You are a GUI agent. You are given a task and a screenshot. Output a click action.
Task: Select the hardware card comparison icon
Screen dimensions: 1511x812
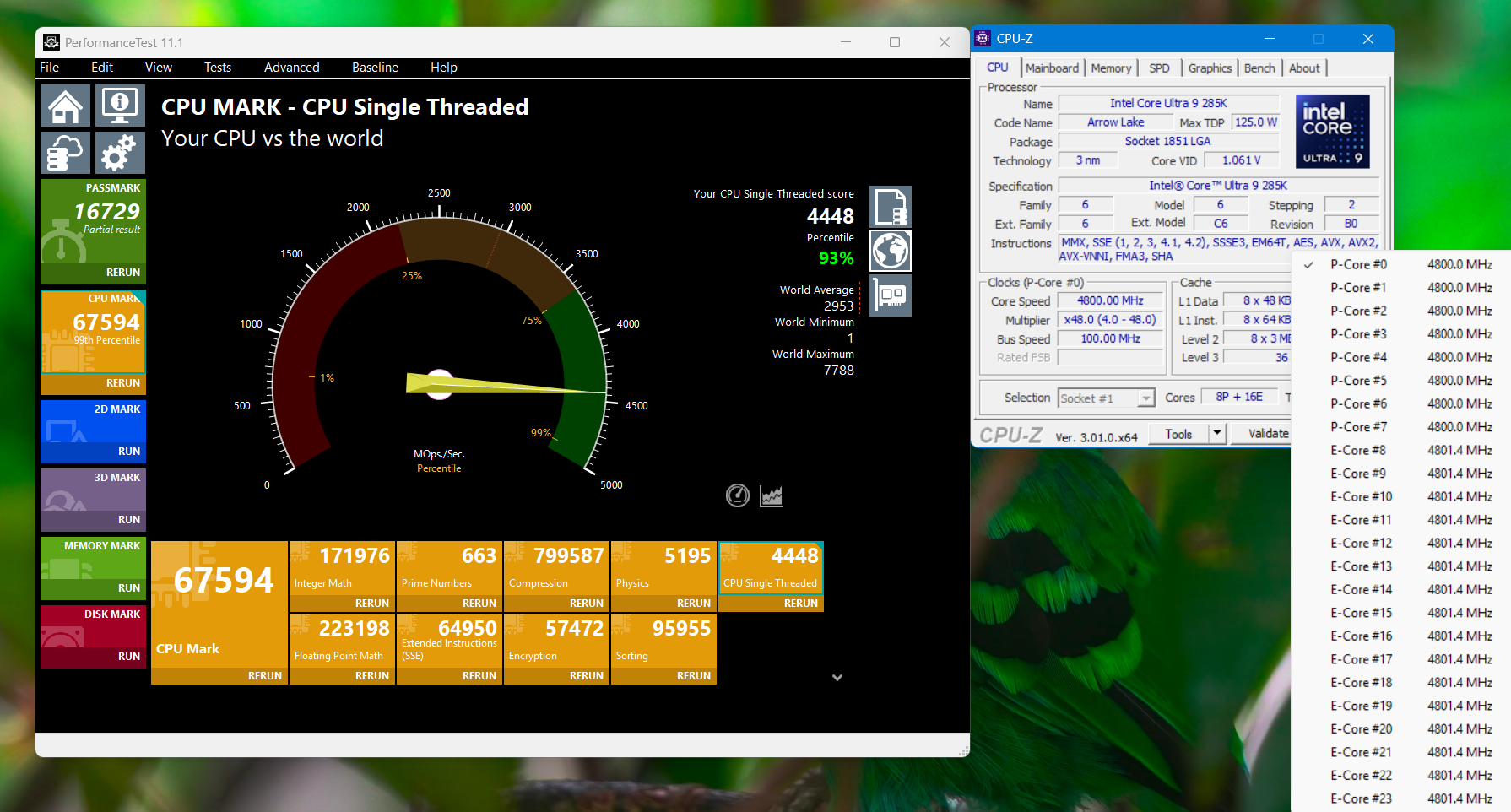(891, 295)
